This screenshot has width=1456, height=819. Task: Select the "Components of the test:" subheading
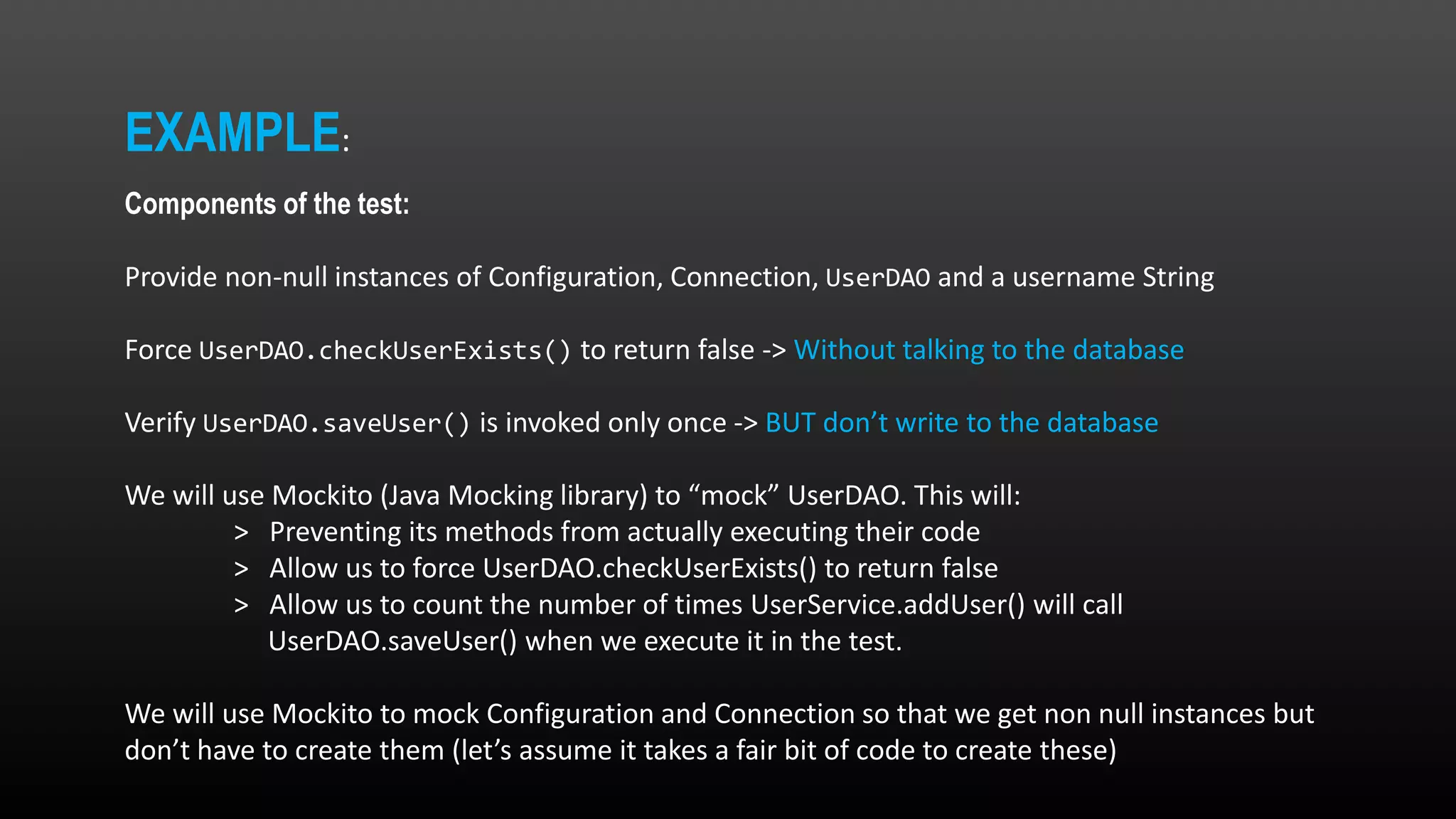[x=267, y=205]
